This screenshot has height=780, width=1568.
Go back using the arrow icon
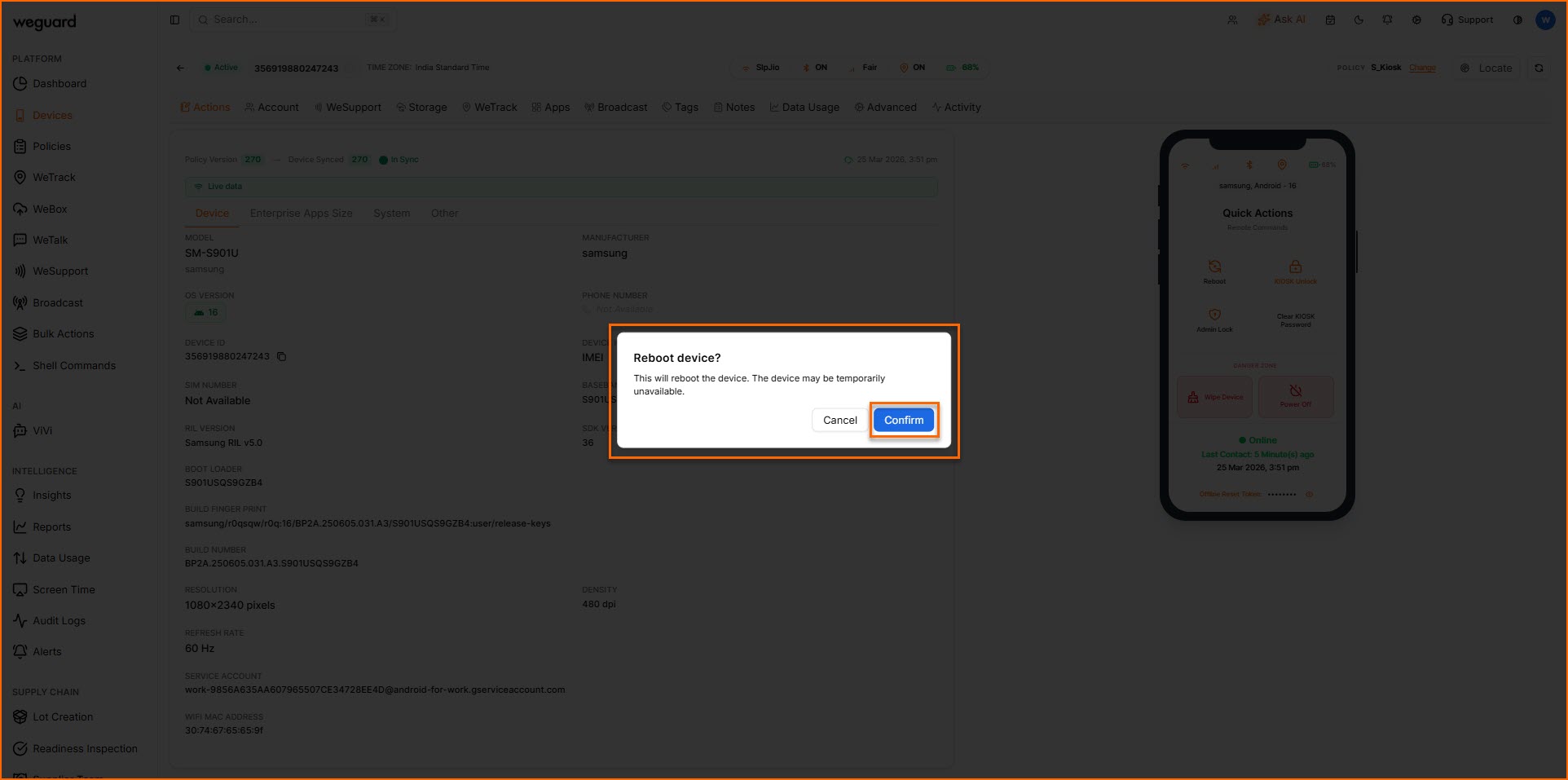click(180, 68)
